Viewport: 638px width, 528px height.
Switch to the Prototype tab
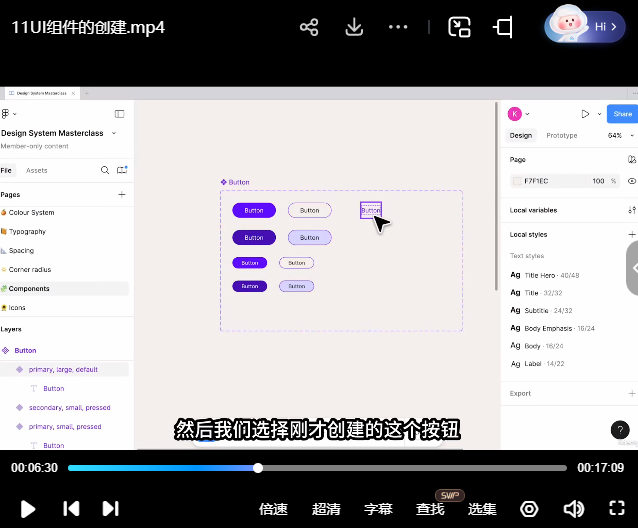click(561, 135)
